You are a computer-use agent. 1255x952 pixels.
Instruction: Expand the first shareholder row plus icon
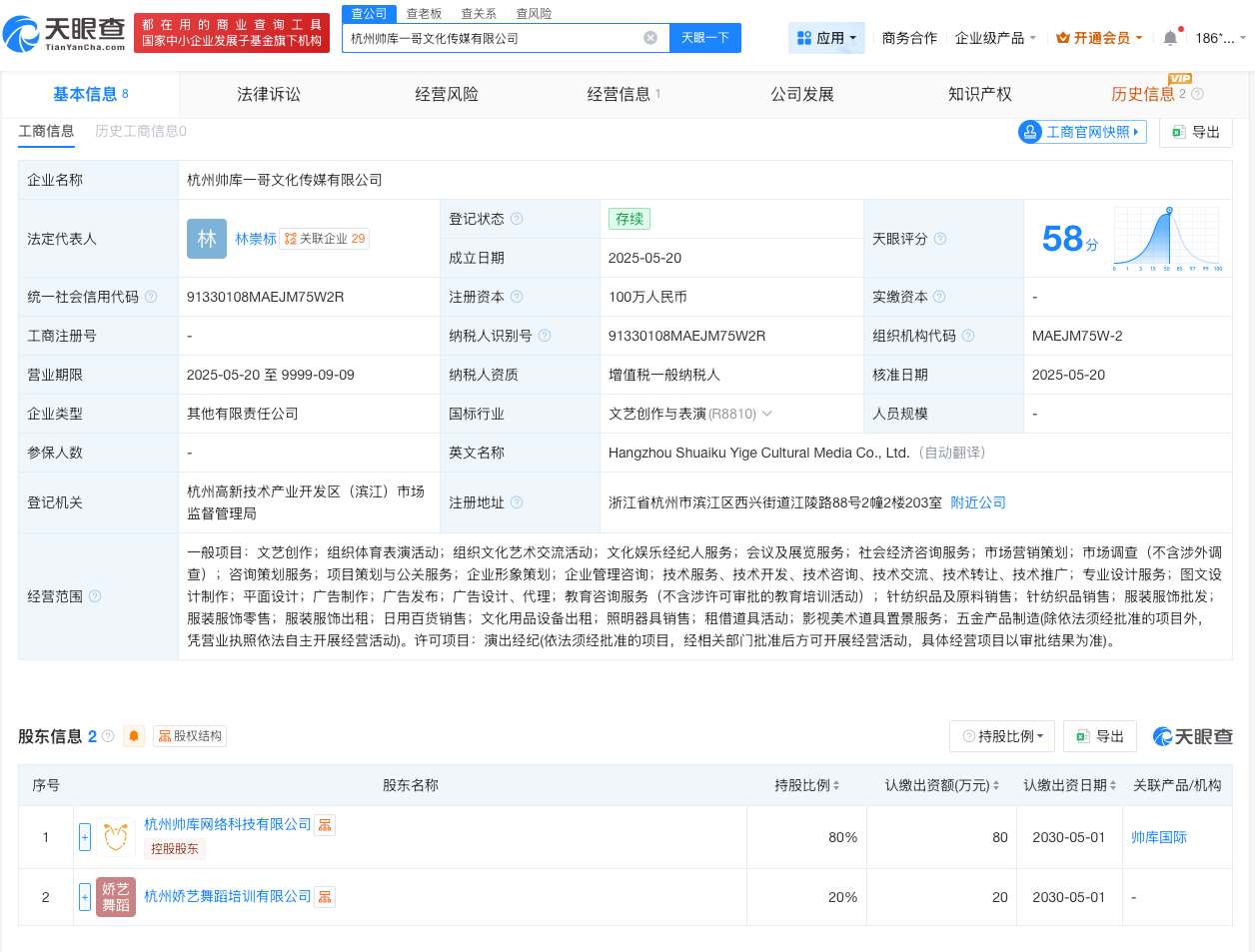[x=85, y=837]
